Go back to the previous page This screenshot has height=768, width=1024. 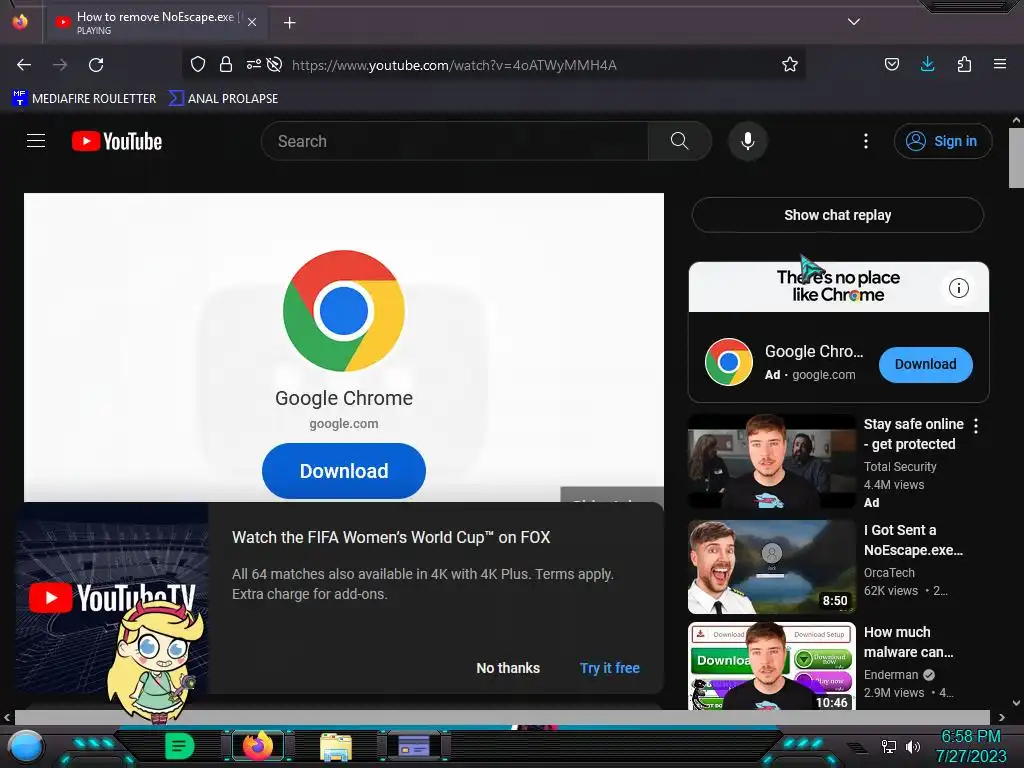tap(24, 65)
